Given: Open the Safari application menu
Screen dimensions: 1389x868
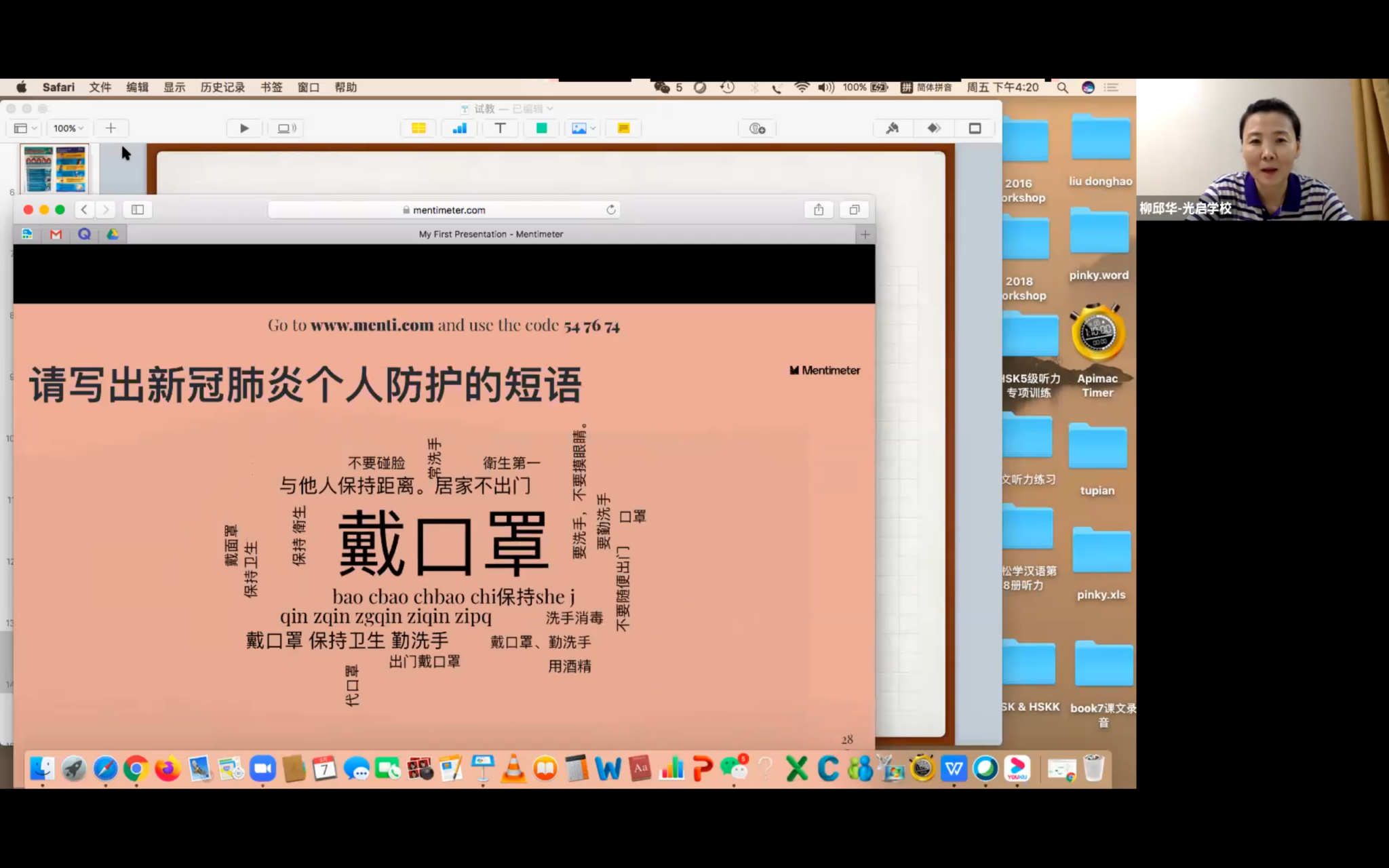Looking at the screenshot, I should coord(58,87).
